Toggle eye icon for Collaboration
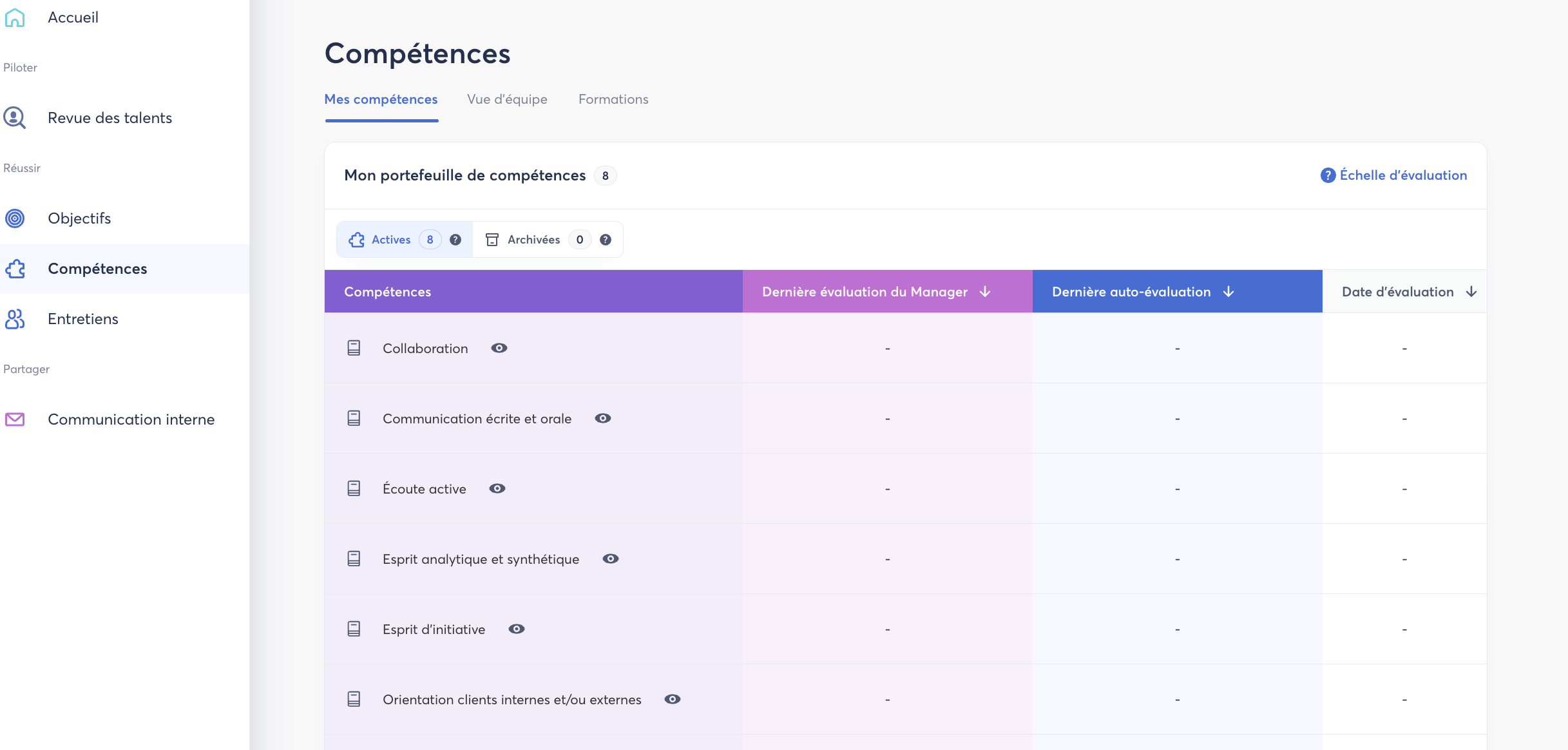This screenshot has width=1568, height=750. tap(499, 348)
